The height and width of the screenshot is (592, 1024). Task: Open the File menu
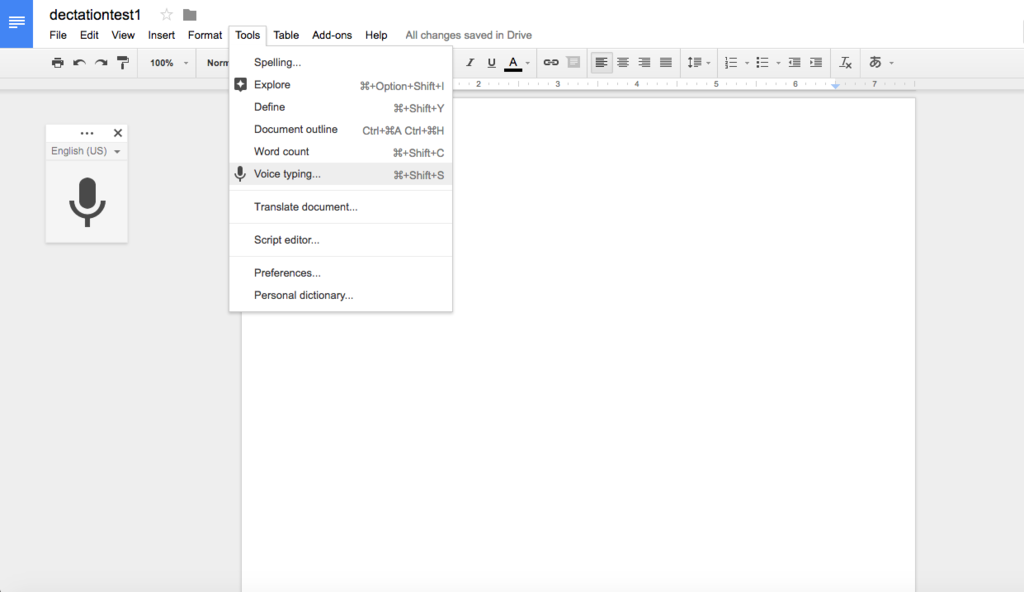[58, 35]
